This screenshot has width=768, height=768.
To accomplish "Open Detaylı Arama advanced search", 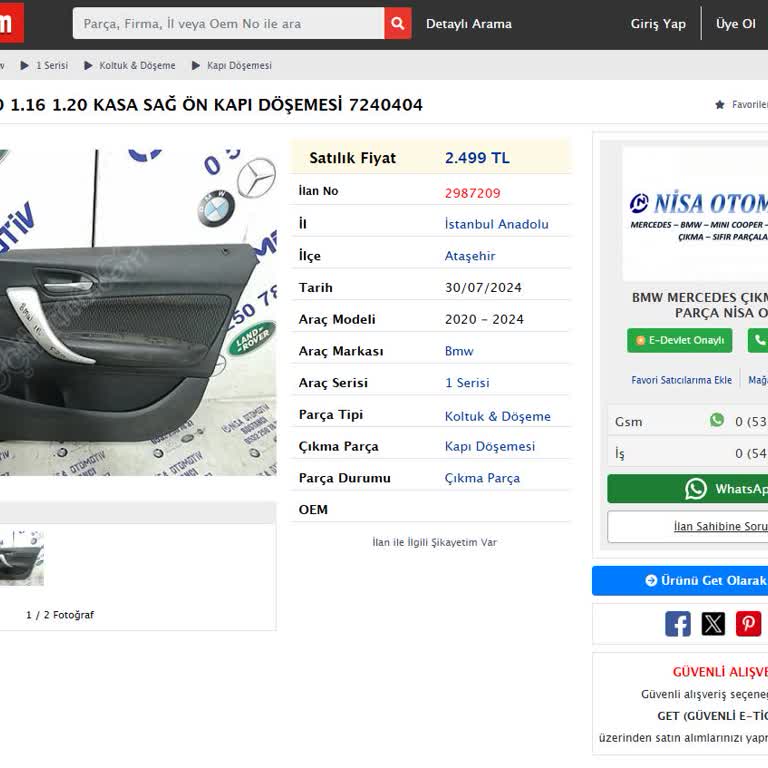I will tap(469, 24).
